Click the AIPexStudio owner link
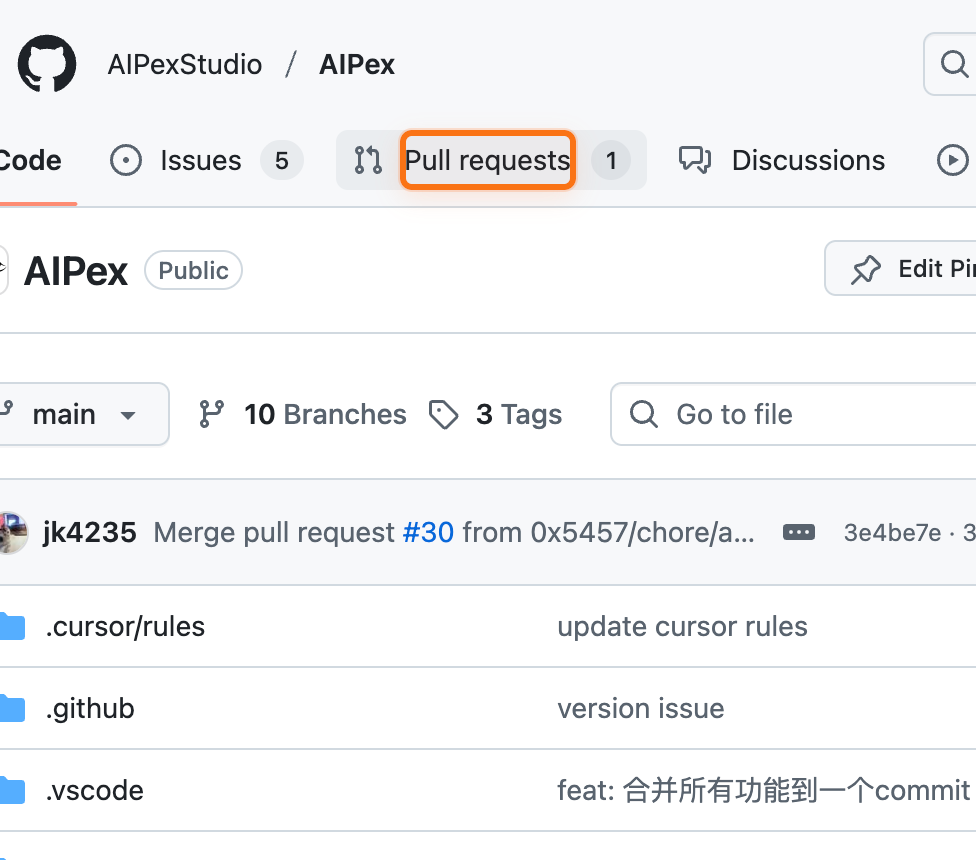Image resolution: width=976 pixels, height=860 pixels. (x=184, y=63)
